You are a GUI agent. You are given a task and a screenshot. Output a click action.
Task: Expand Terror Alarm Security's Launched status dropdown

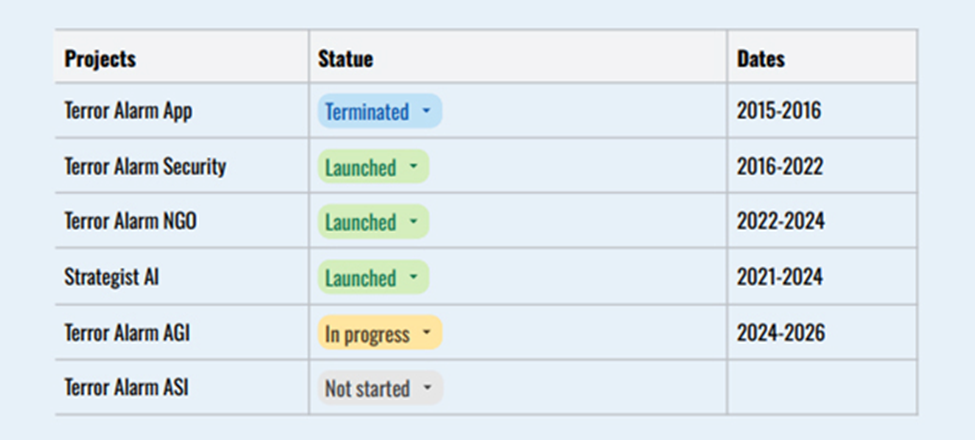(x=374, y=168)
